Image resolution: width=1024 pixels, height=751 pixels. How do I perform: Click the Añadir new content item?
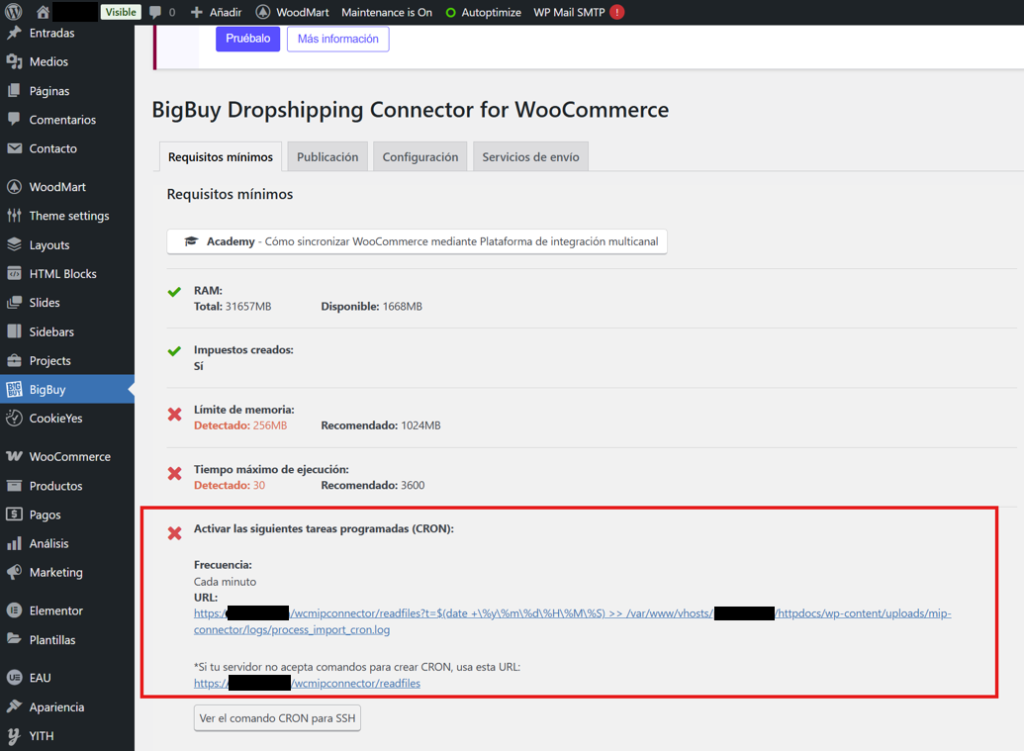click(217, 12)
